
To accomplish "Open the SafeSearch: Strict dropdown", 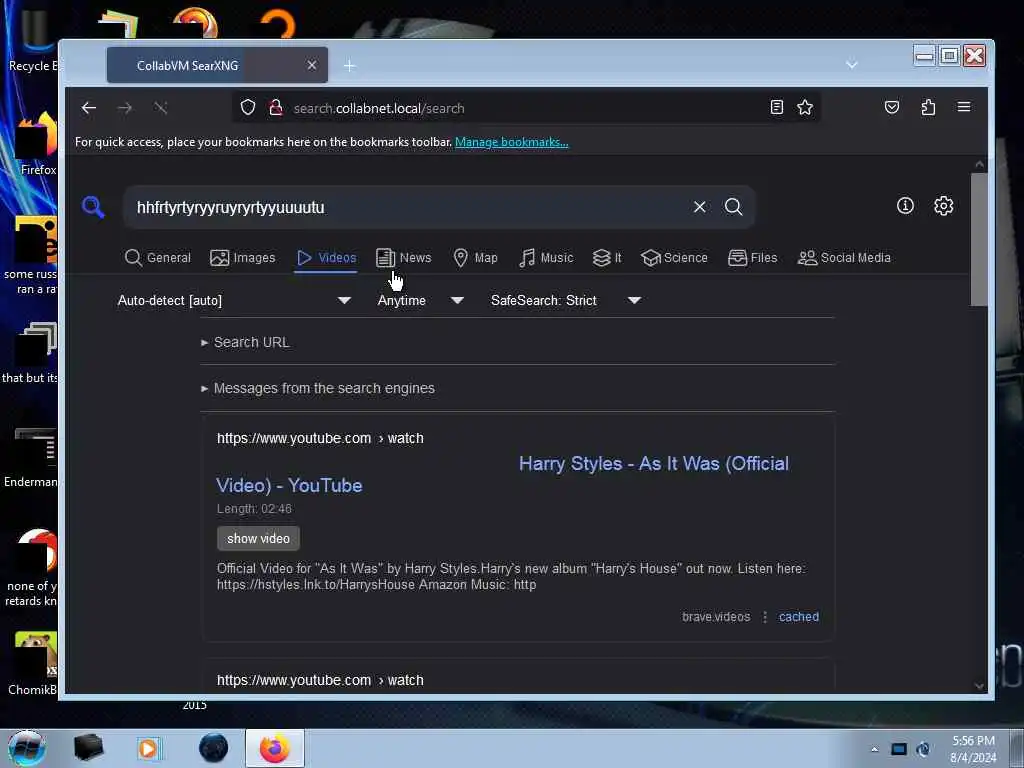I will click(566, 300).
